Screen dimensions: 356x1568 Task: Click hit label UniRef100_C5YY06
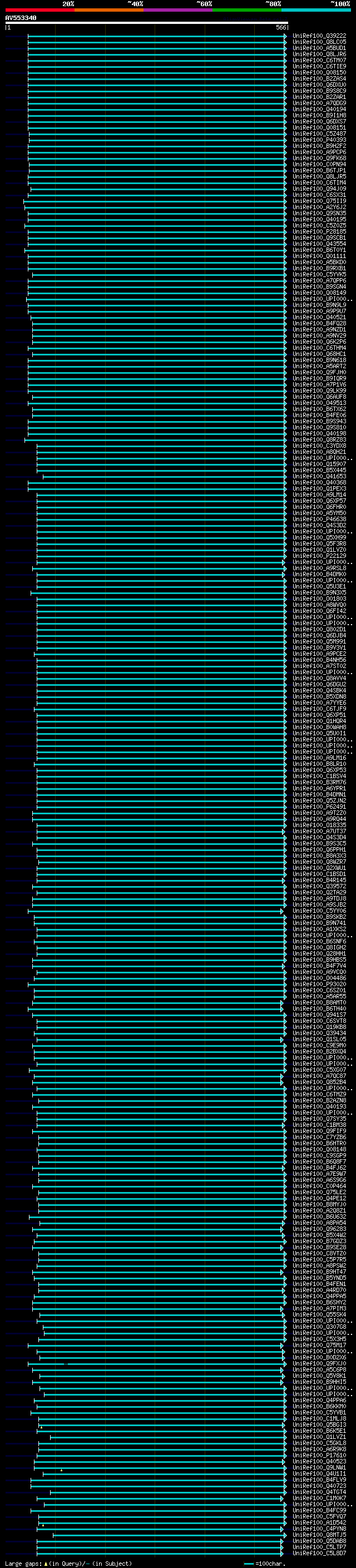pyautogui.click(x=319, y=911)
